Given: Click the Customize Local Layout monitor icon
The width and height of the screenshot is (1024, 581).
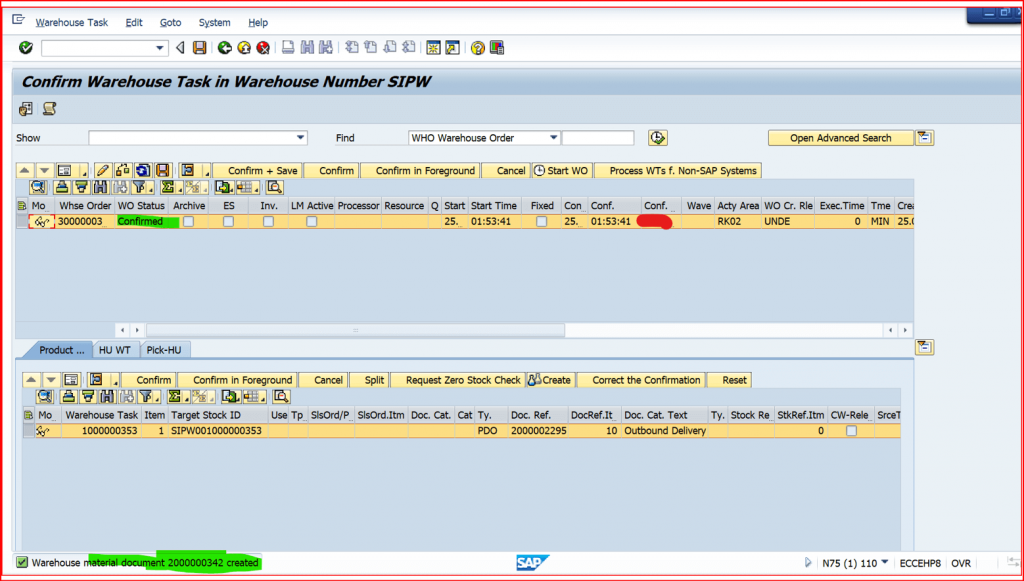Looking at the screenshot, I should click(497, 48).
